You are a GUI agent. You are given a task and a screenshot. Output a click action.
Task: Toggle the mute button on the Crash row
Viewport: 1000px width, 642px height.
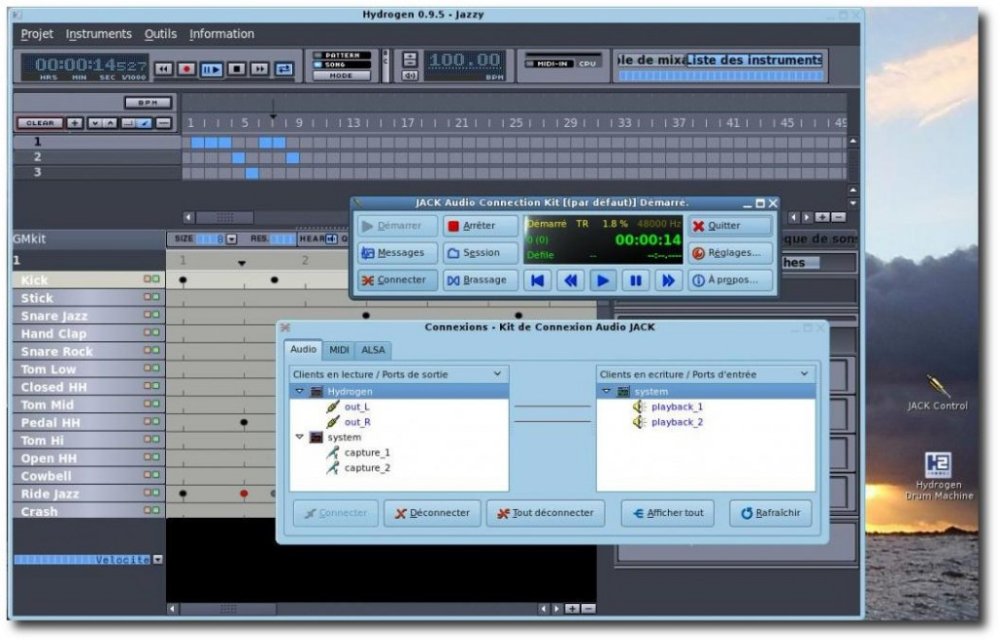(x=147, y=510)
